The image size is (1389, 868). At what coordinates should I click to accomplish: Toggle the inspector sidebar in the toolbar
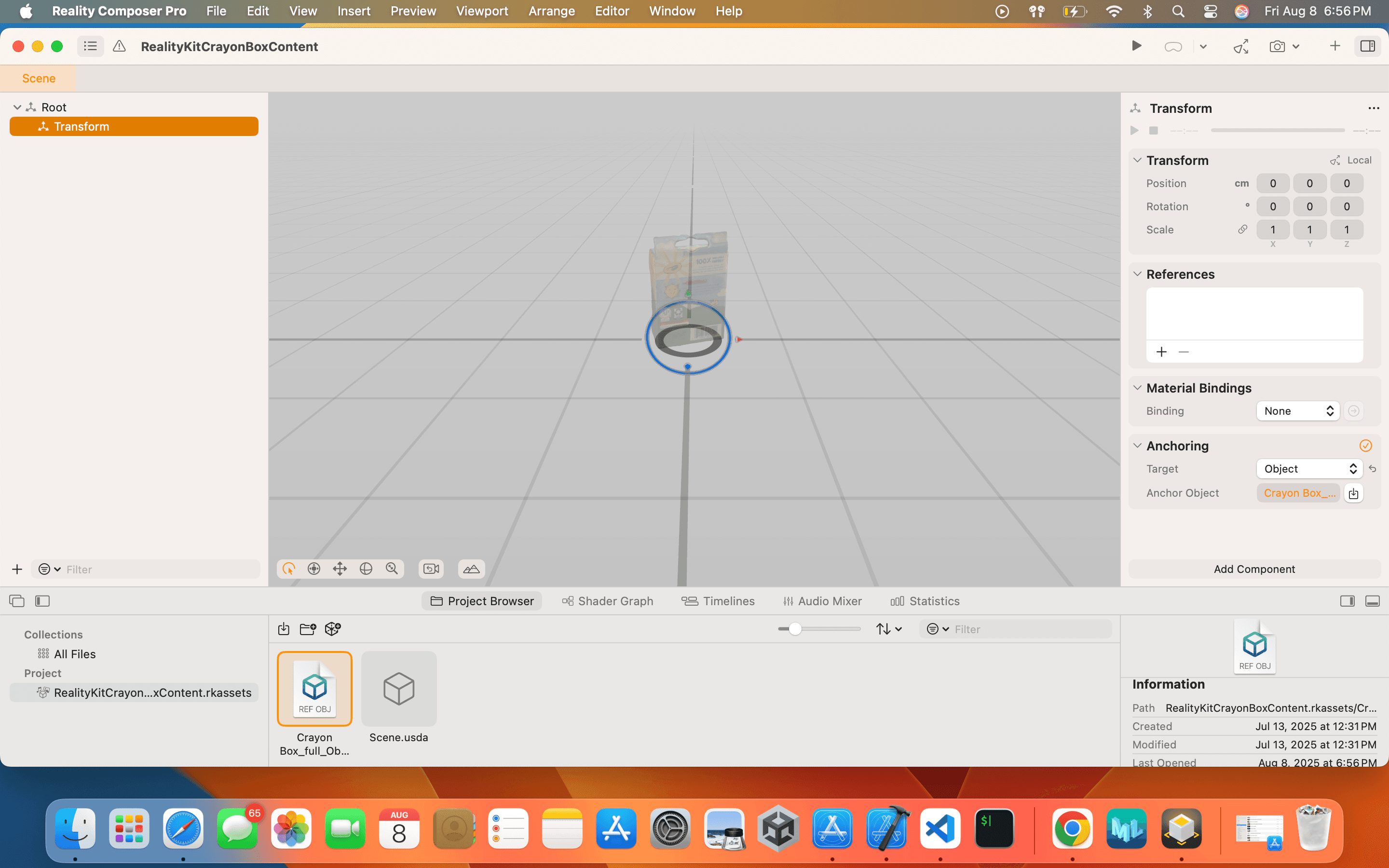[1367, 46]
